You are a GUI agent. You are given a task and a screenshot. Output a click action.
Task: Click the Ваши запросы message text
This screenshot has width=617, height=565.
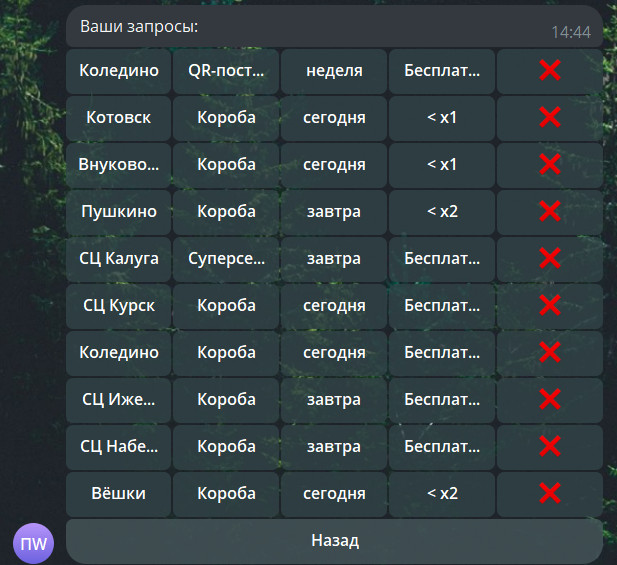(140, 27)
